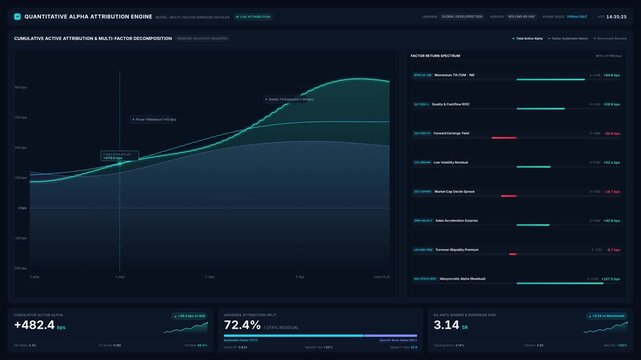The width and height of the screenshot is (641, 360).
Task: Select the Low Volatility Residual factor row
Action: click(x=517, y=163)
